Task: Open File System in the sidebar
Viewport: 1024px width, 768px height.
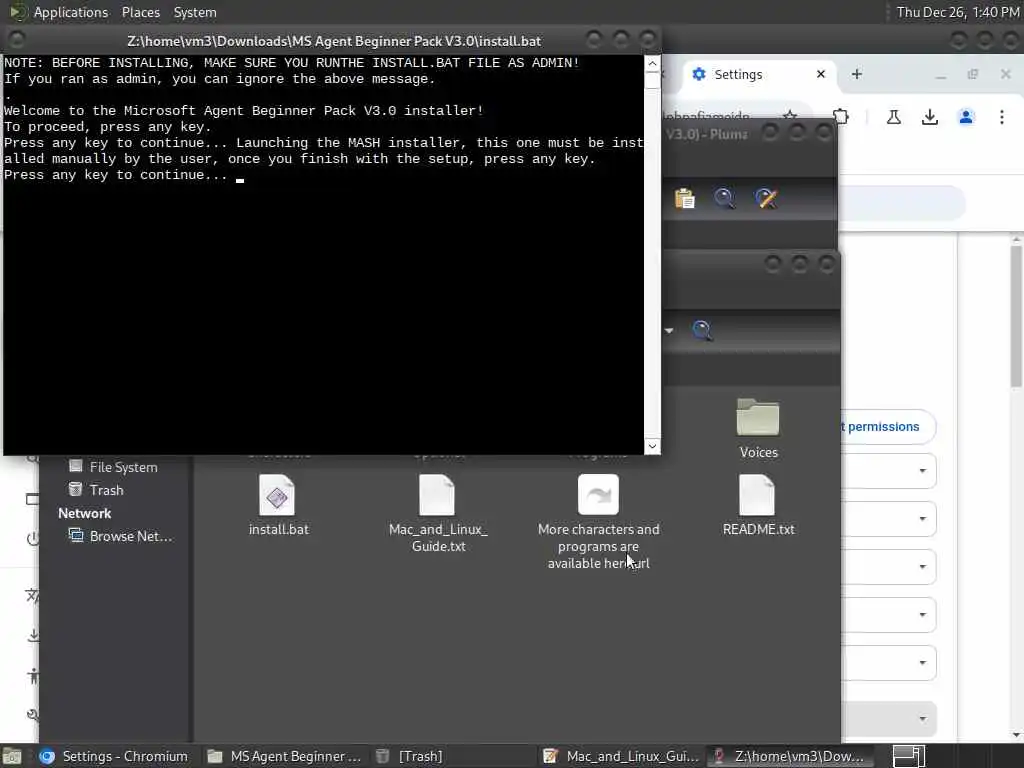Action: (x=114, y=467)
